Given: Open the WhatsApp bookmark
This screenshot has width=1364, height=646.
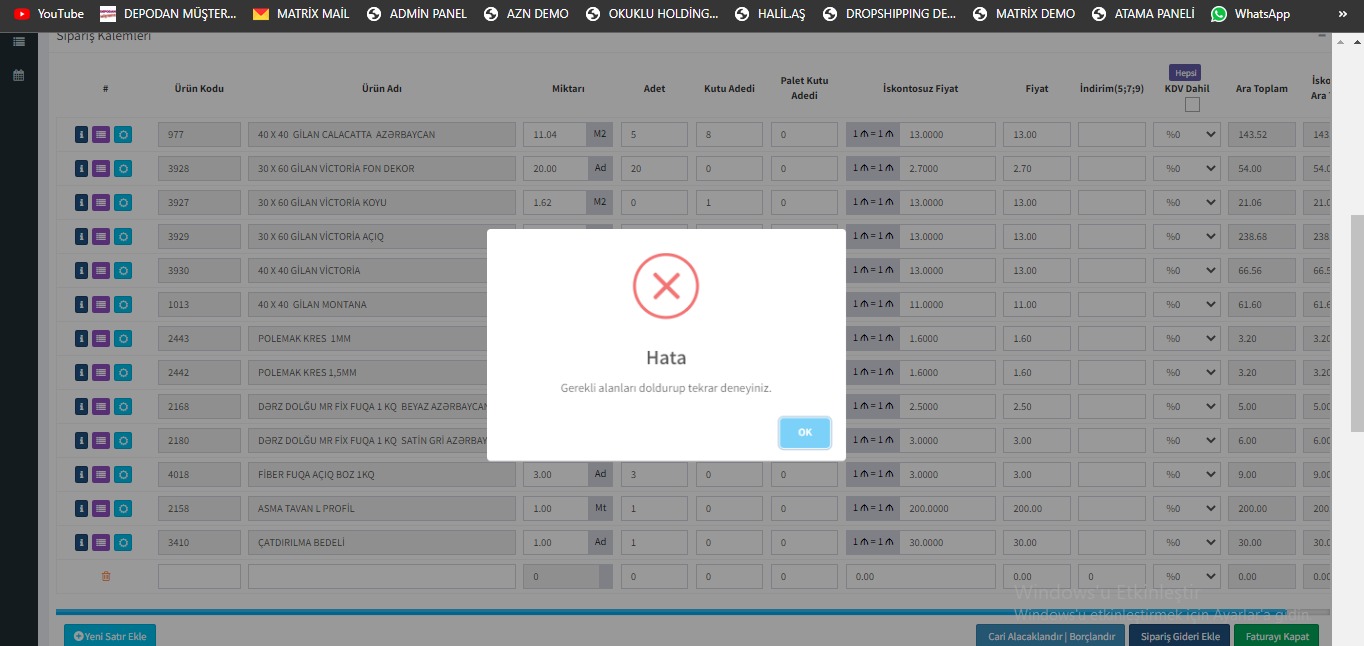Looking at the screenshot, I should click(x=1250, y=14).
